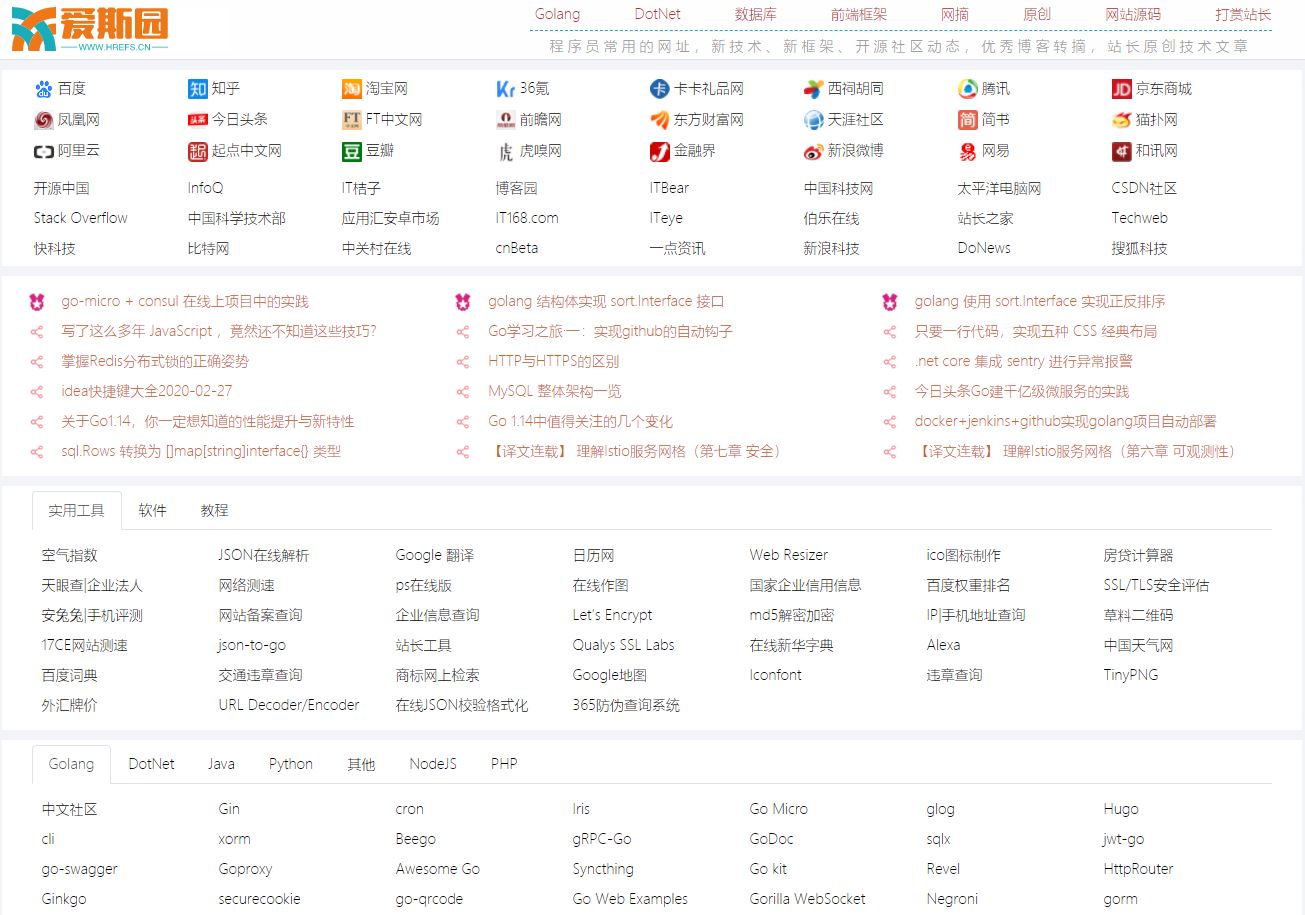Click the 知乎 blue icon
Image resolution: width=1305 pixels, height=915 pixels.
point(197,89)
